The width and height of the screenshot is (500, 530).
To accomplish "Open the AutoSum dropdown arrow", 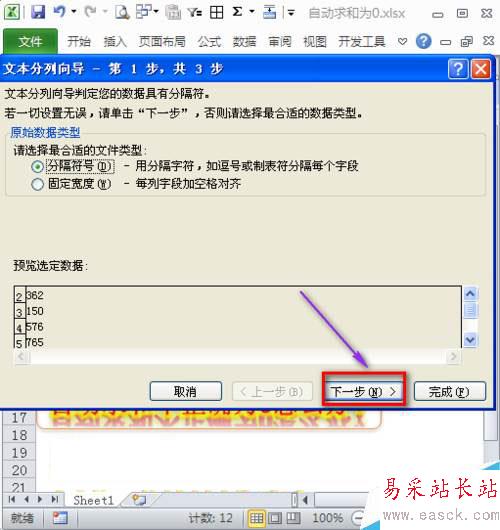I will tap(252, 12).
